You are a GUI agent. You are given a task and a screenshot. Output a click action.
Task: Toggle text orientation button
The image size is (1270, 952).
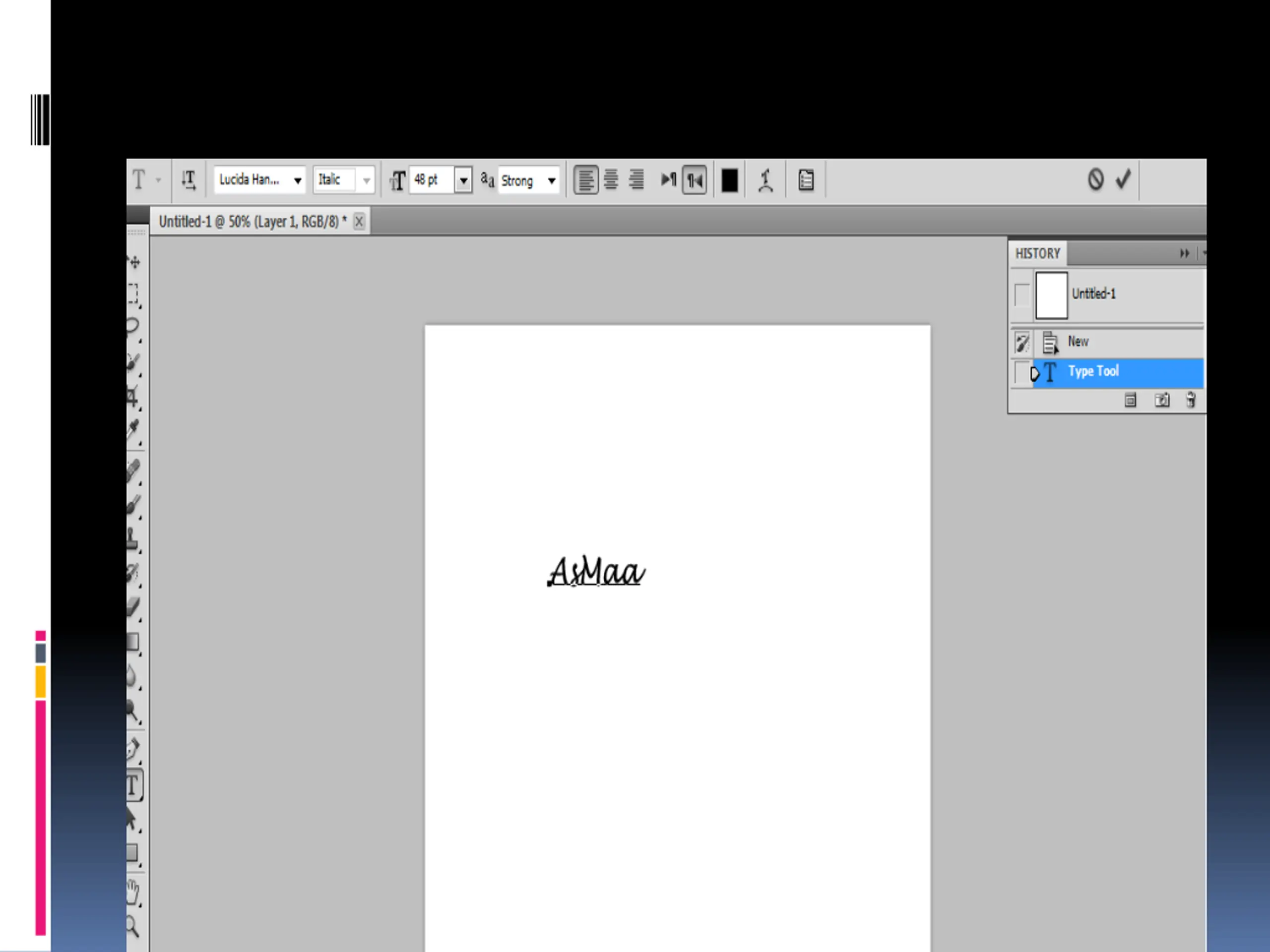click(189, 180)
